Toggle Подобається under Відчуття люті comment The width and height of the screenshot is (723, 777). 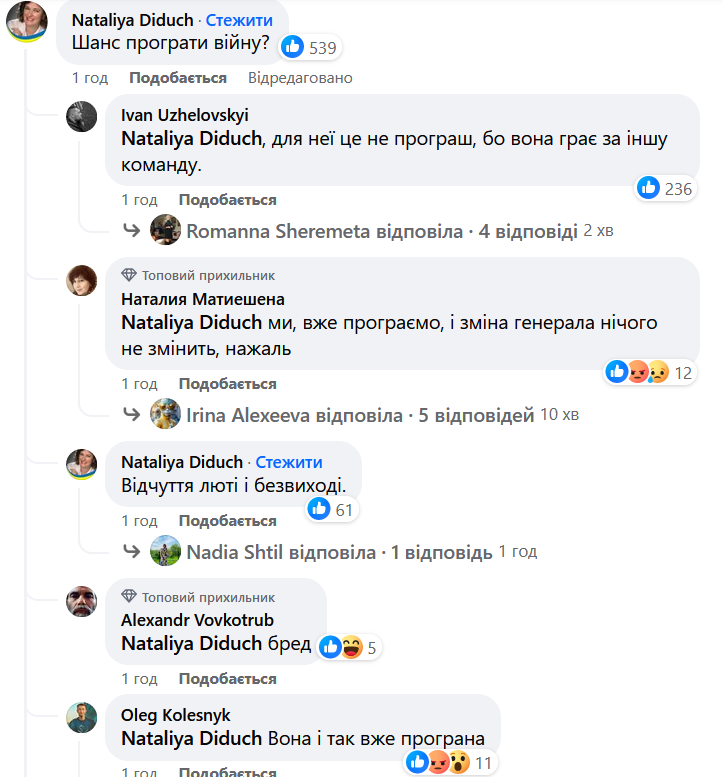pyautogui.click(x=227, y=521)
